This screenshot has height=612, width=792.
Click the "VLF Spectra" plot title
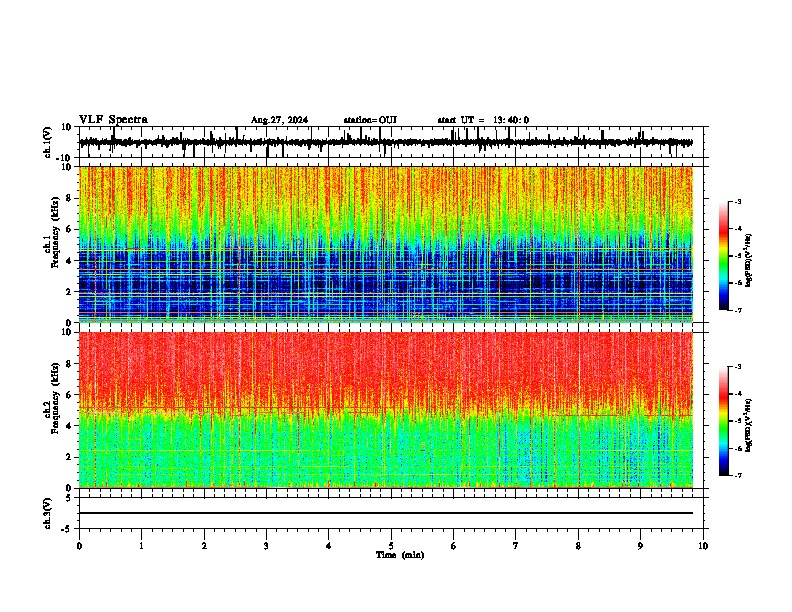coord(113,120)
